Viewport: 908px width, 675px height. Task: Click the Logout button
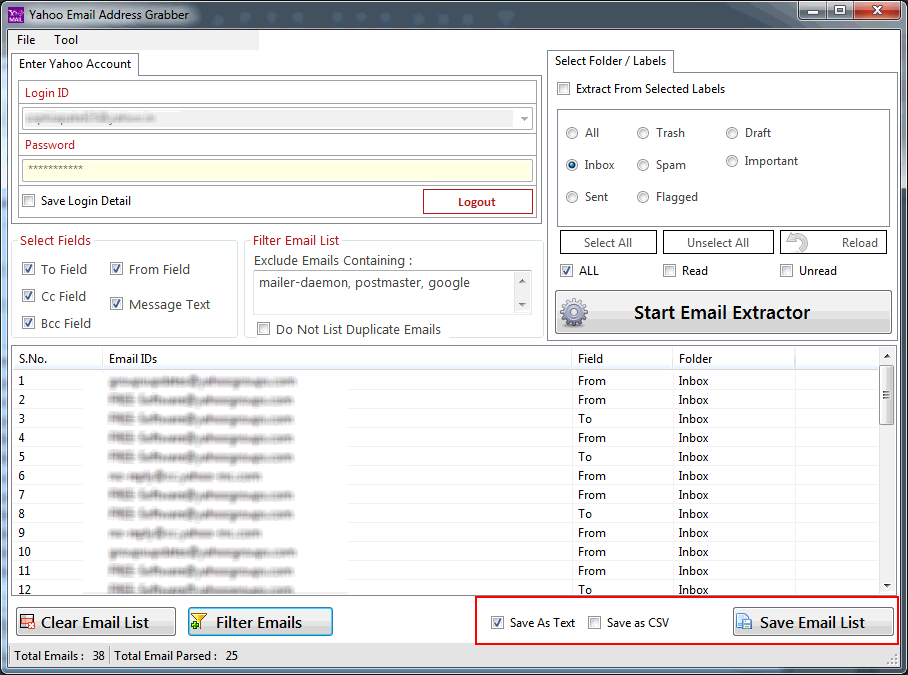point(478,202)
